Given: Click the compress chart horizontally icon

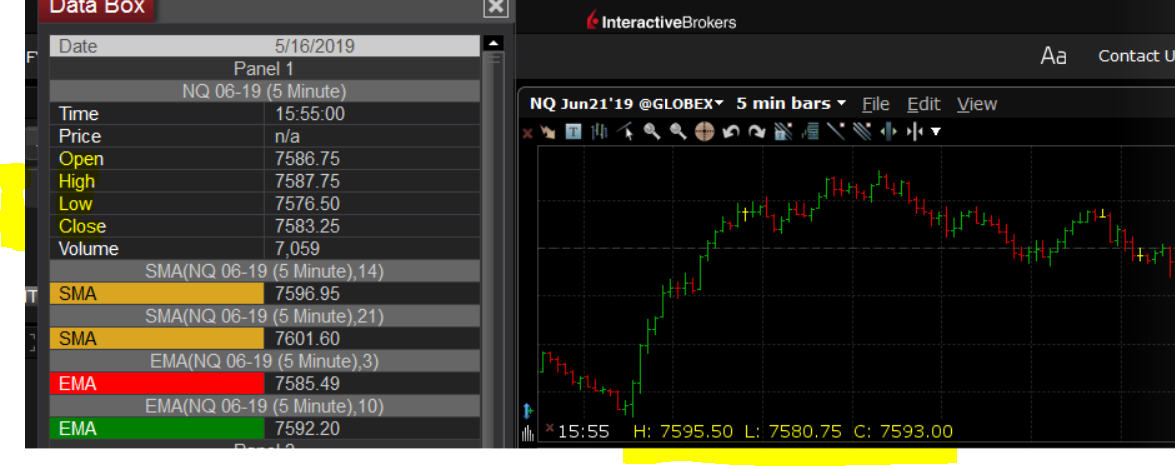Looking at the screenshot, I should pos(916,132).
